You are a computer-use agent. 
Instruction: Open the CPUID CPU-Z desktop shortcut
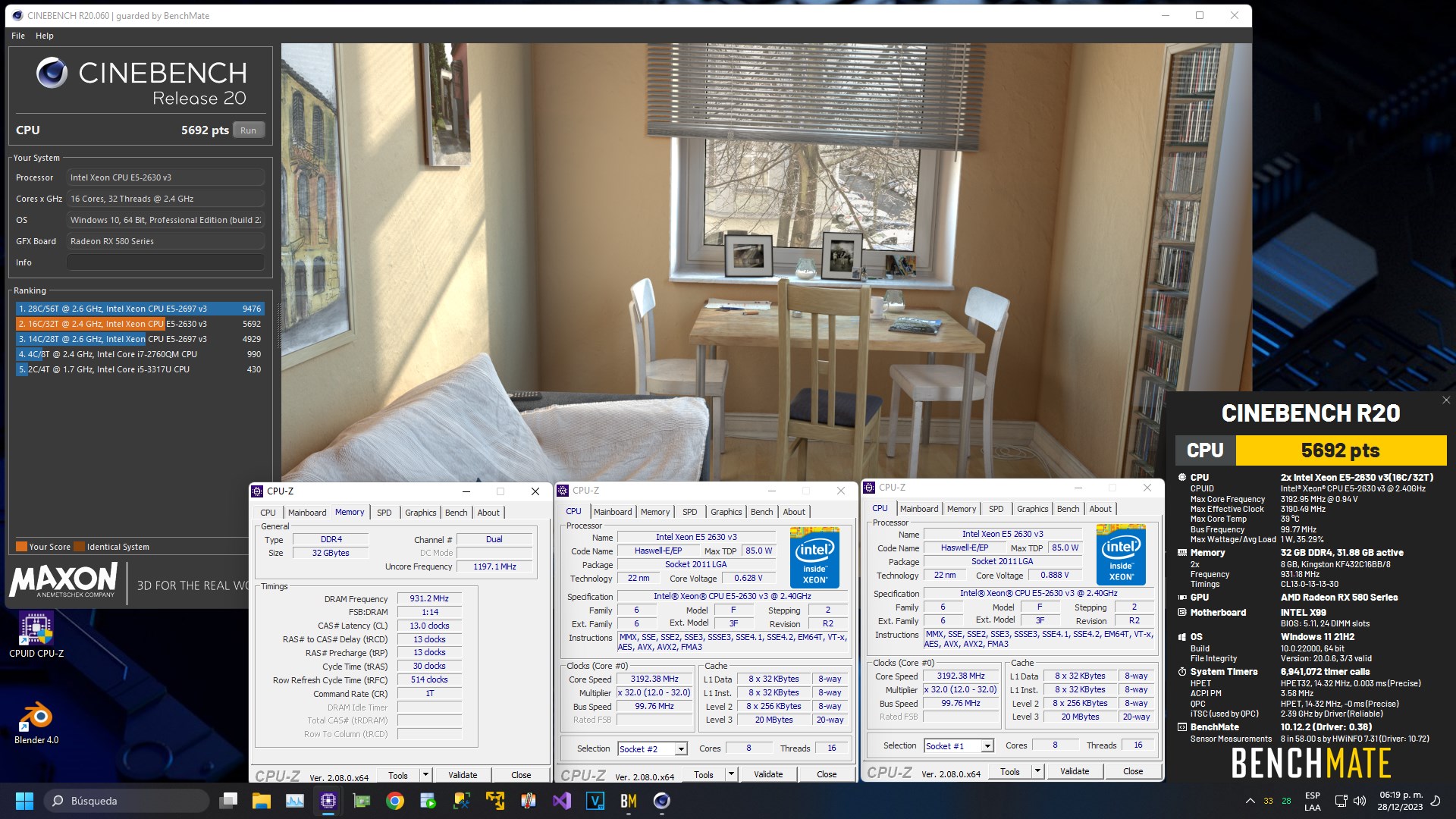36,635
